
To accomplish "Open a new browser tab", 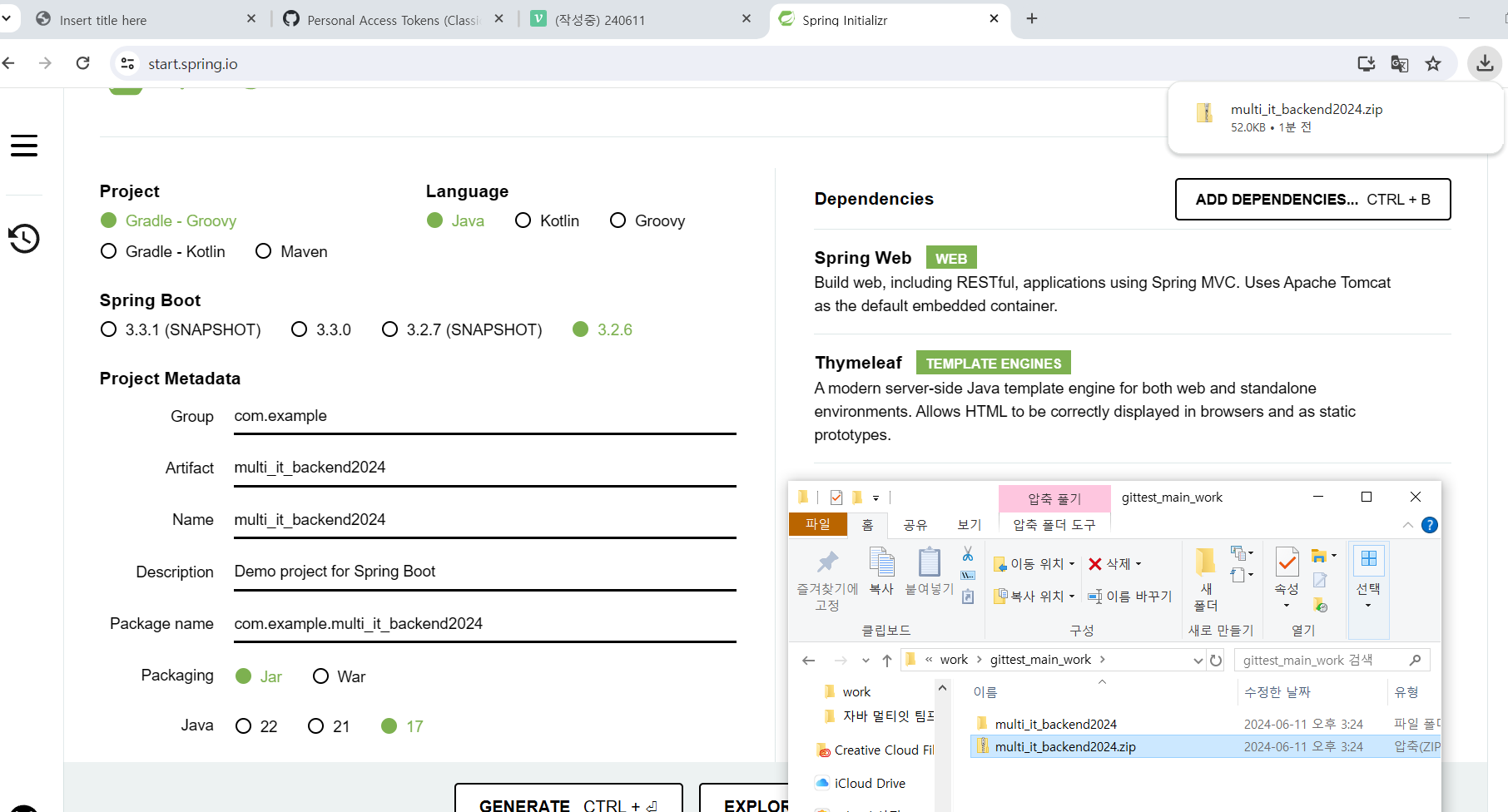I will click(x=1032, y=18).
